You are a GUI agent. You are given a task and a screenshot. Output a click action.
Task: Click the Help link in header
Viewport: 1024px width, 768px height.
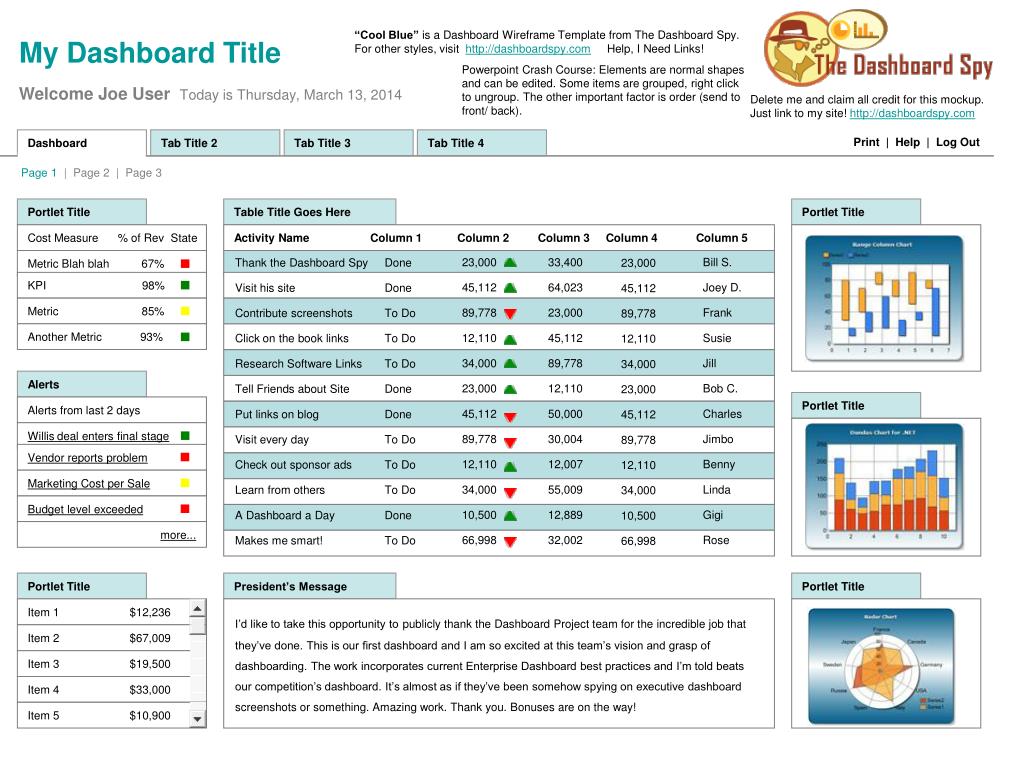click(x=907, y=142)
